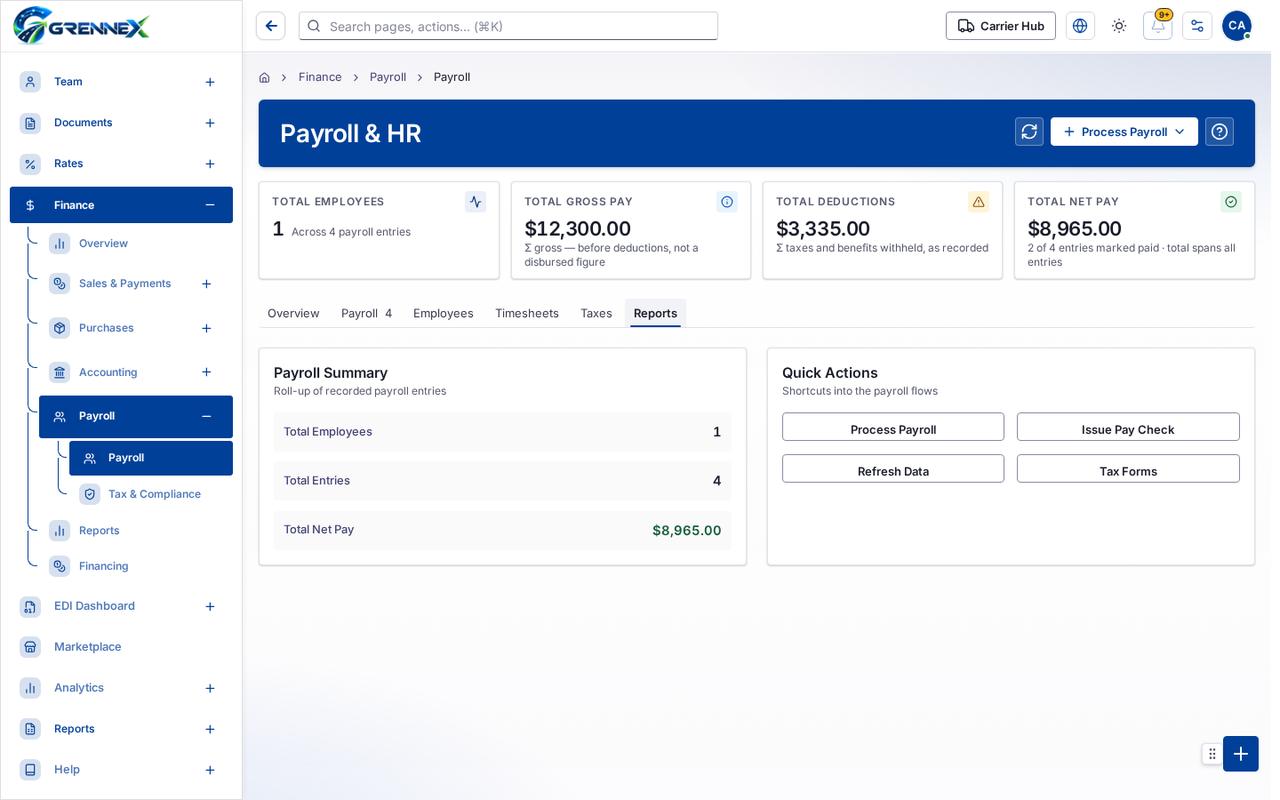Open the Marketplace sidebar item
Image resolution: width=1280 pixels, height=800 pixels.
click(121, 647)
